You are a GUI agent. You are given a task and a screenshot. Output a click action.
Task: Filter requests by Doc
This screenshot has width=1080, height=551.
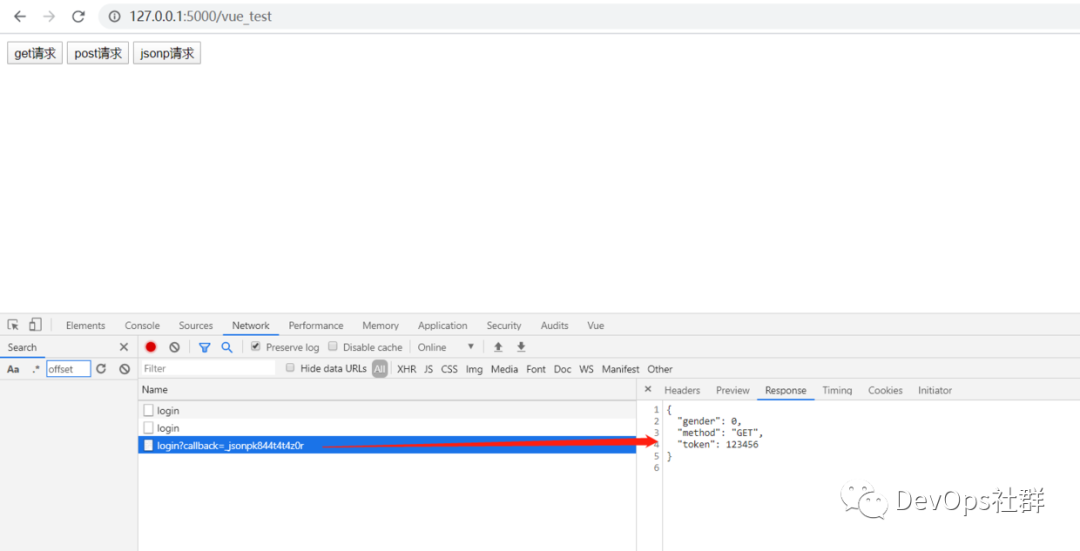coord(562,369)
